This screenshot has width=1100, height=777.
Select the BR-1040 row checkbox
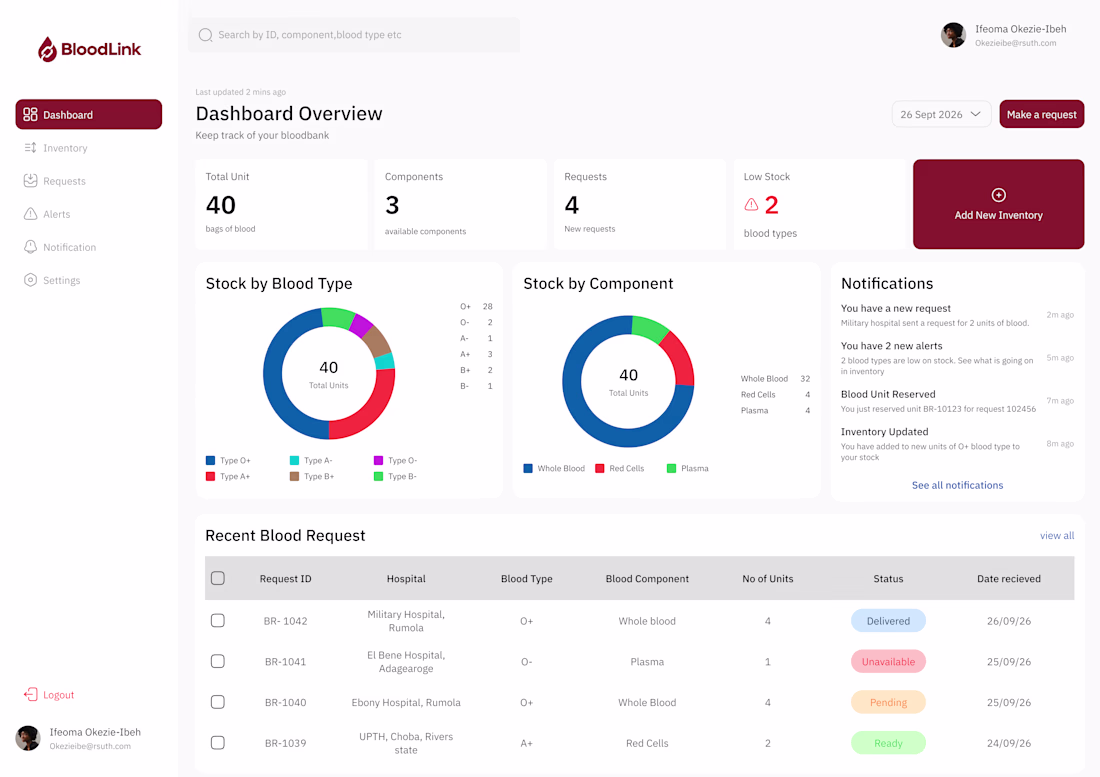click(218, 702)
